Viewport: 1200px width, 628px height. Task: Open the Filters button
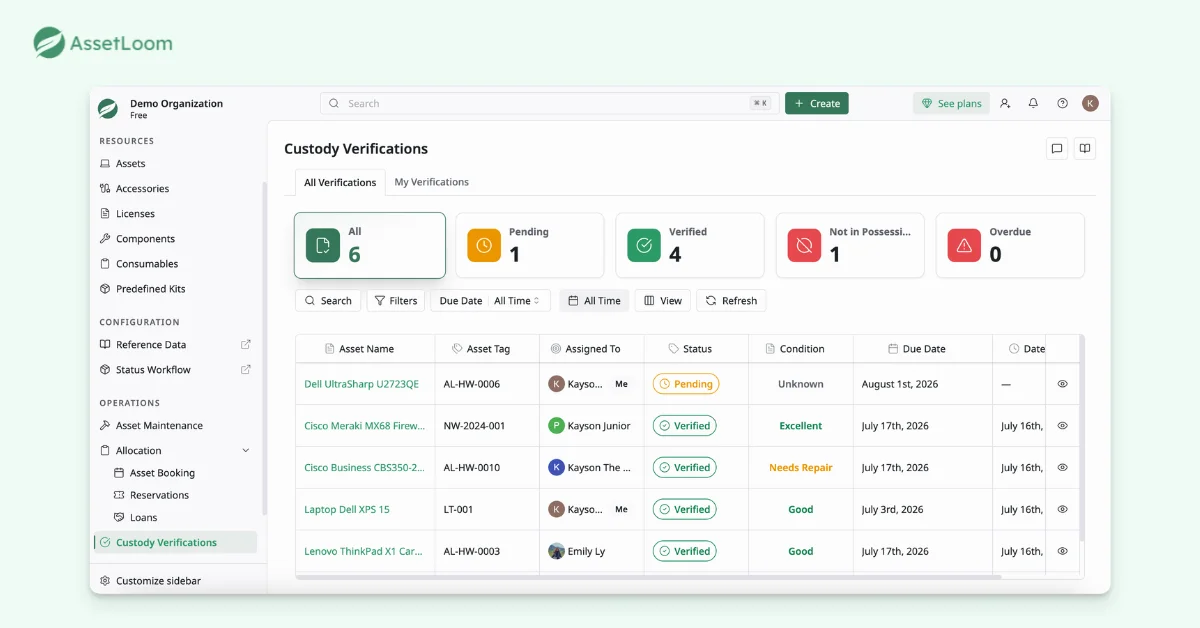point(396,300)
